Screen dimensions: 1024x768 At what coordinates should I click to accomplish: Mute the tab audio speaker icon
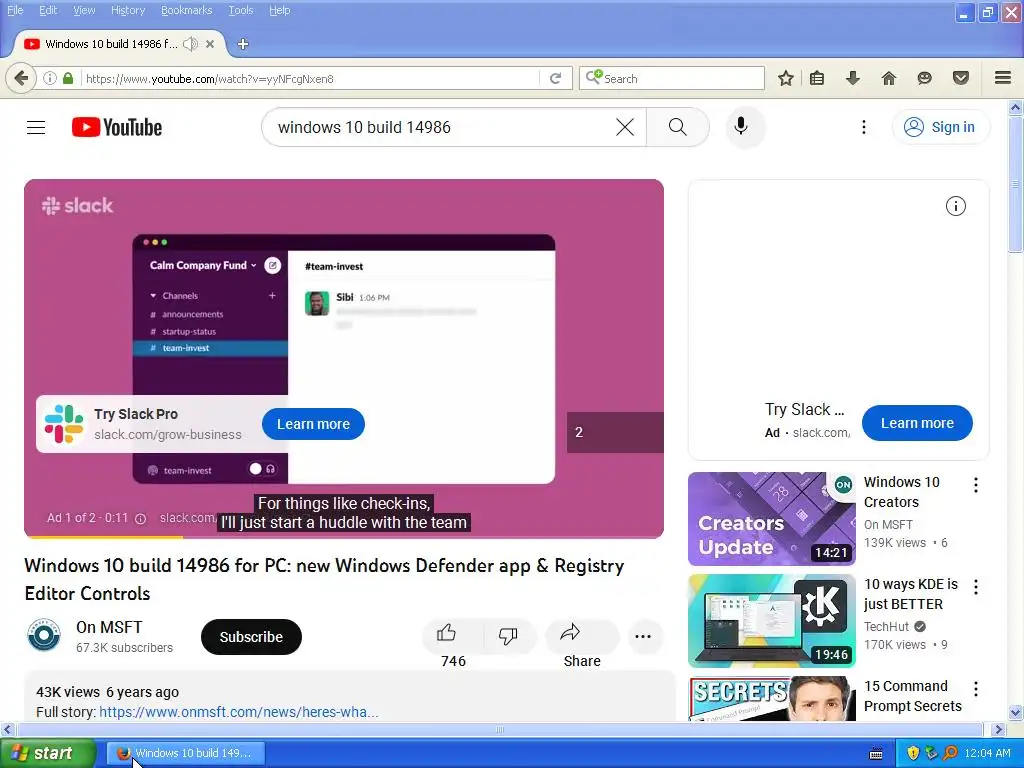tap(190, 44)
